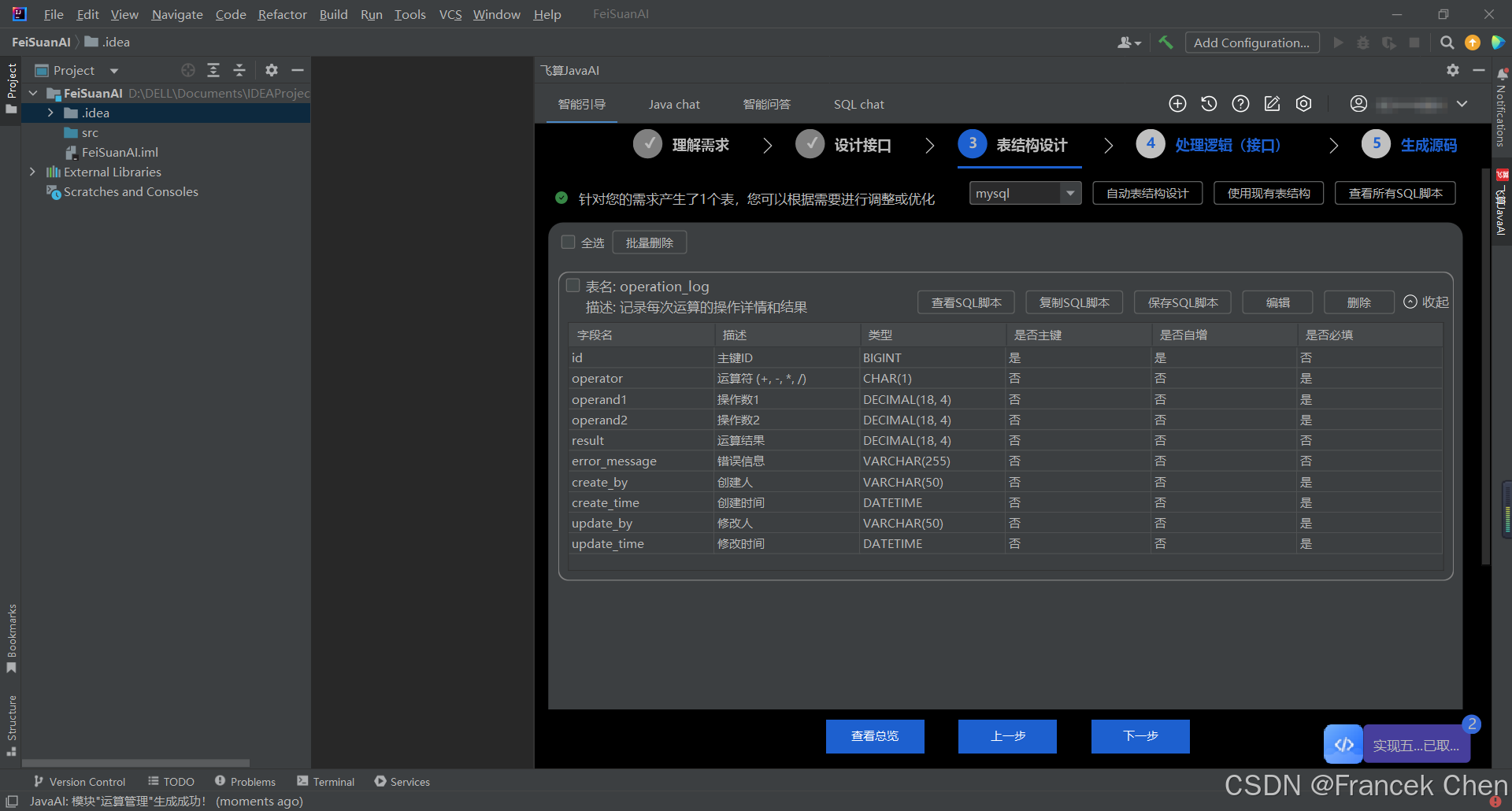The width and height of the screenshot is (1512, 811).
Task: Open the Add Configuration dropdown
Action: click(1251, 43)
